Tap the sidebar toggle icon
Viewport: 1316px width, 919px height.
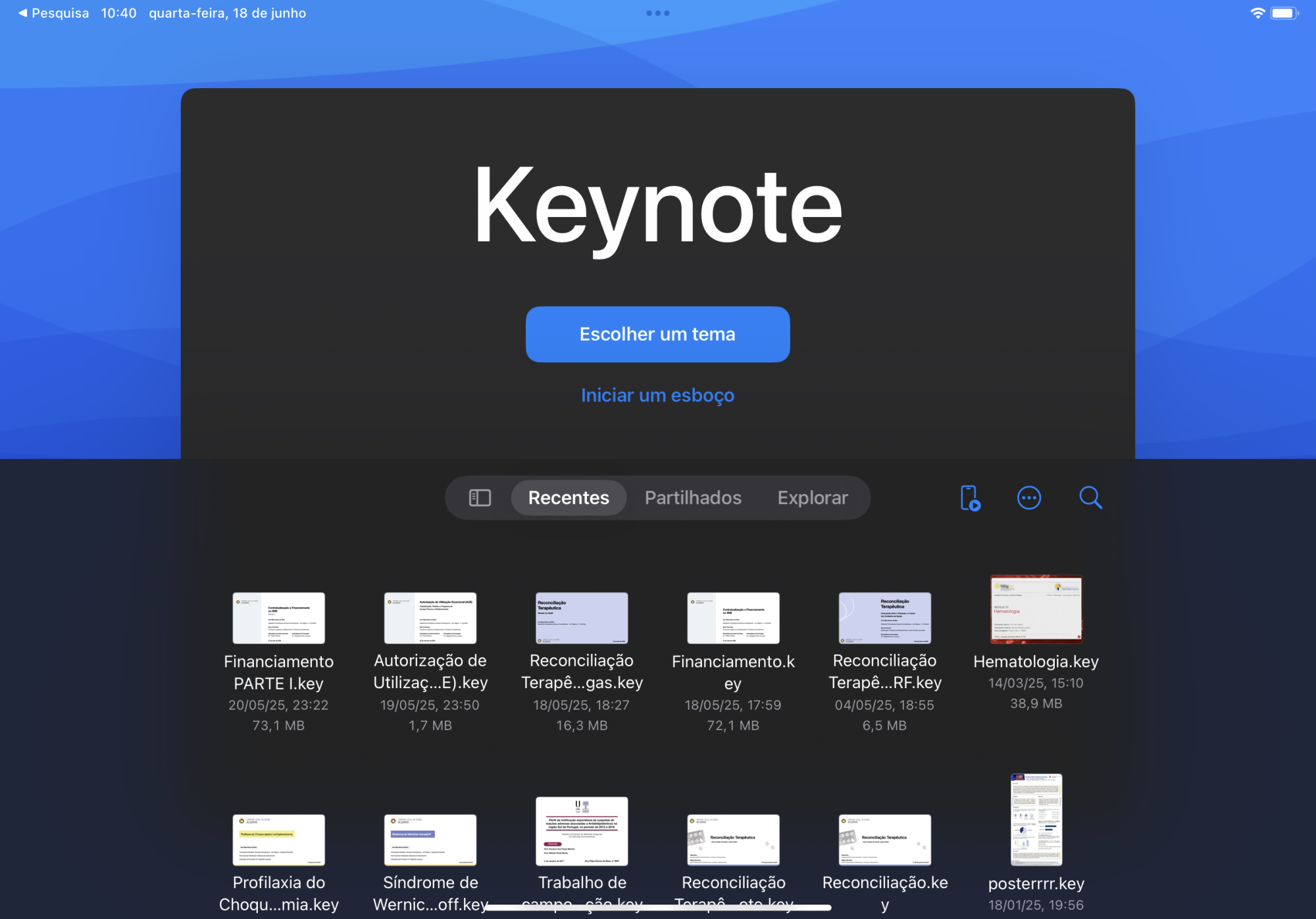[x=480, y=498]
